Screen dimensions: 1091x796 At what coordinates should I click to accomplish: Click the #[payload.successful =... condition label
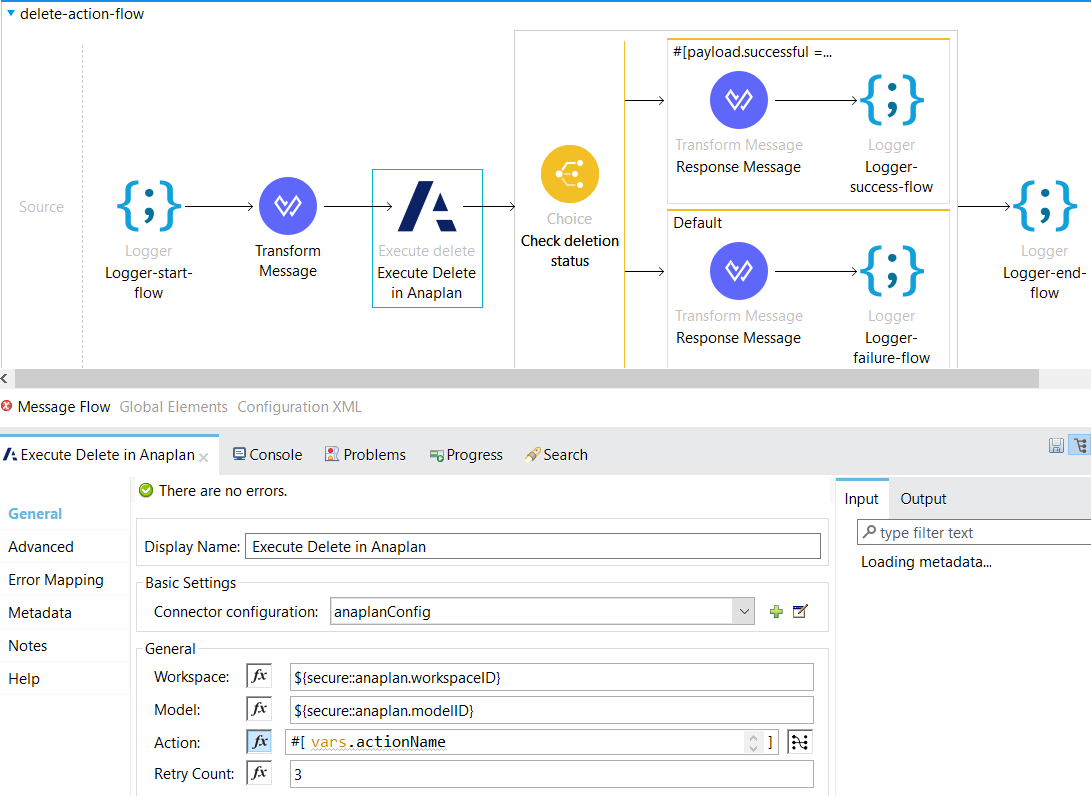coord(752,52)
